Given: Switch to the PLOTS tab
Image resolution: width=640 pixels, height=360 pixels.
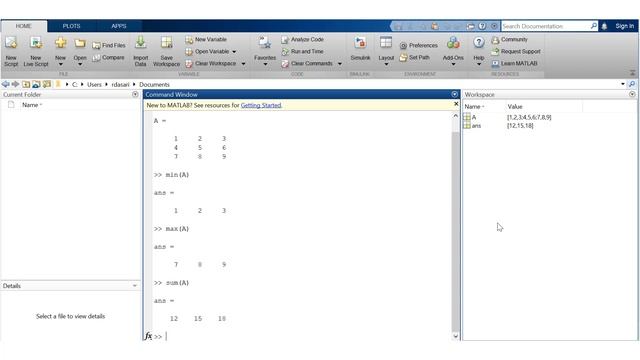Looking at the screenshot, I should pos(71,26).
